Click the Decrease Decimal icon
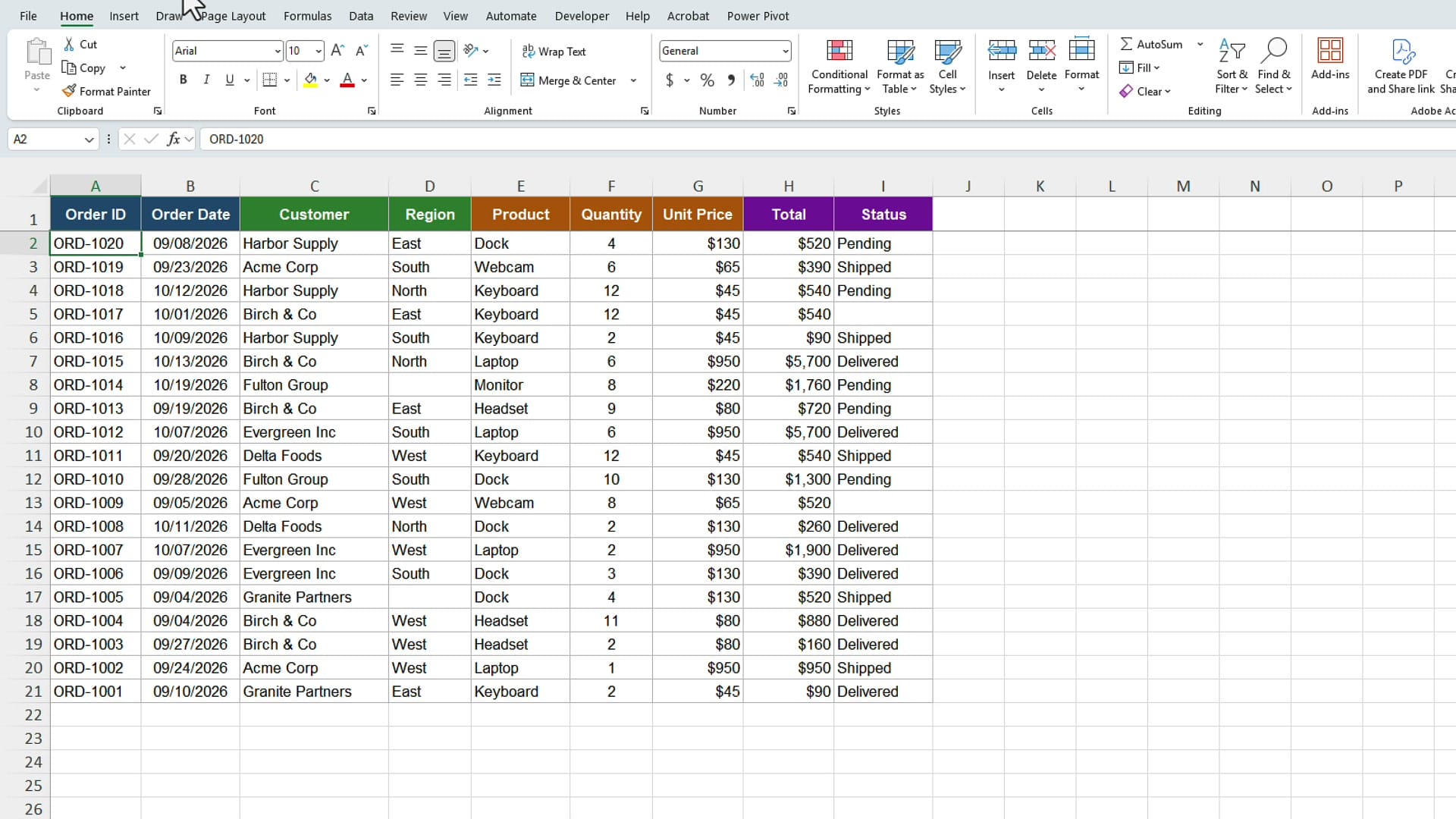 781,80
